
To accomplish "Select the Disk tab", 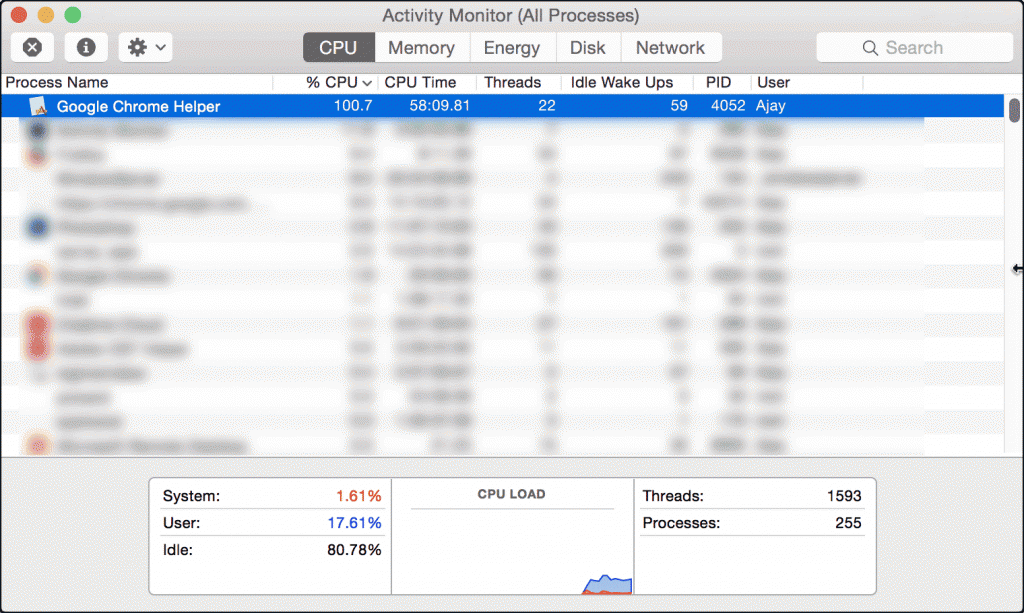I will click(x=587, y=48).
